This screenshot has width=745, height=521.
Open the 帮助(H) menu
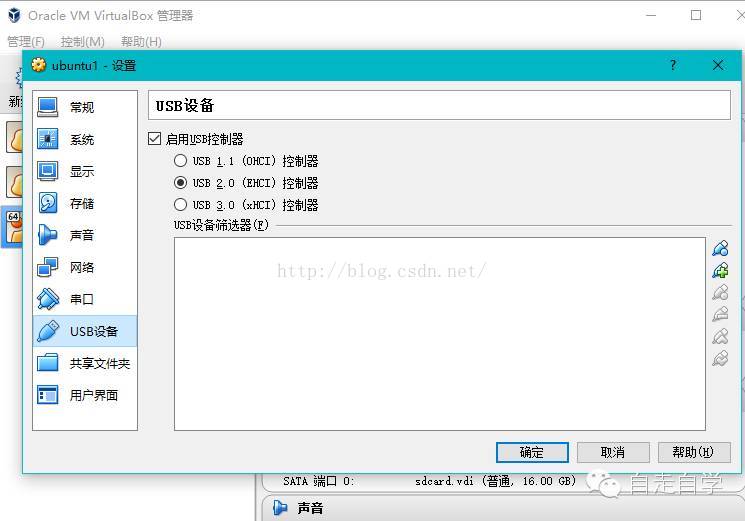click(x=141, y=42)
